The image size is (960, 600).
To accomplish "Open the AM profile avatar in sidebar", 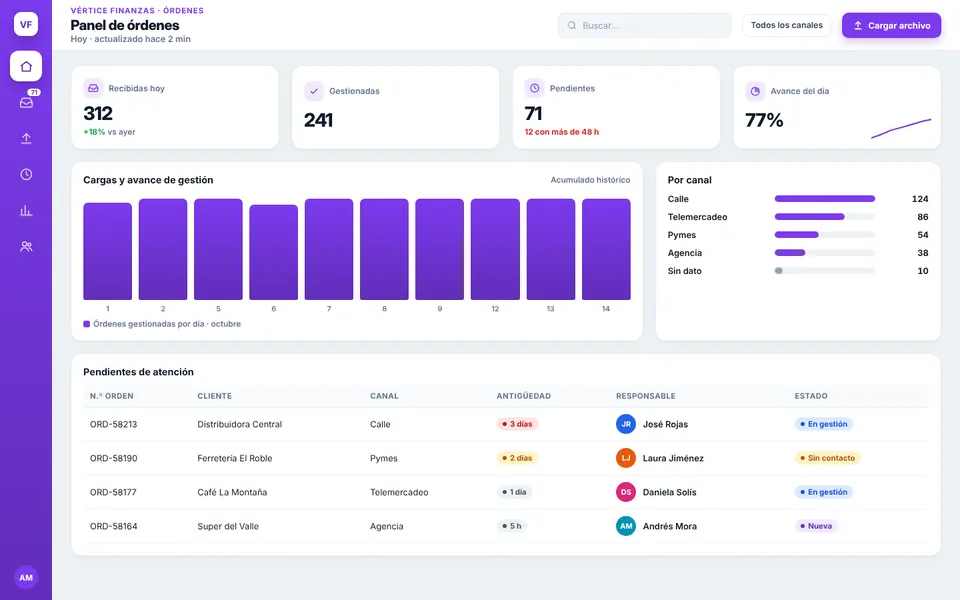I will coord(26,577).
